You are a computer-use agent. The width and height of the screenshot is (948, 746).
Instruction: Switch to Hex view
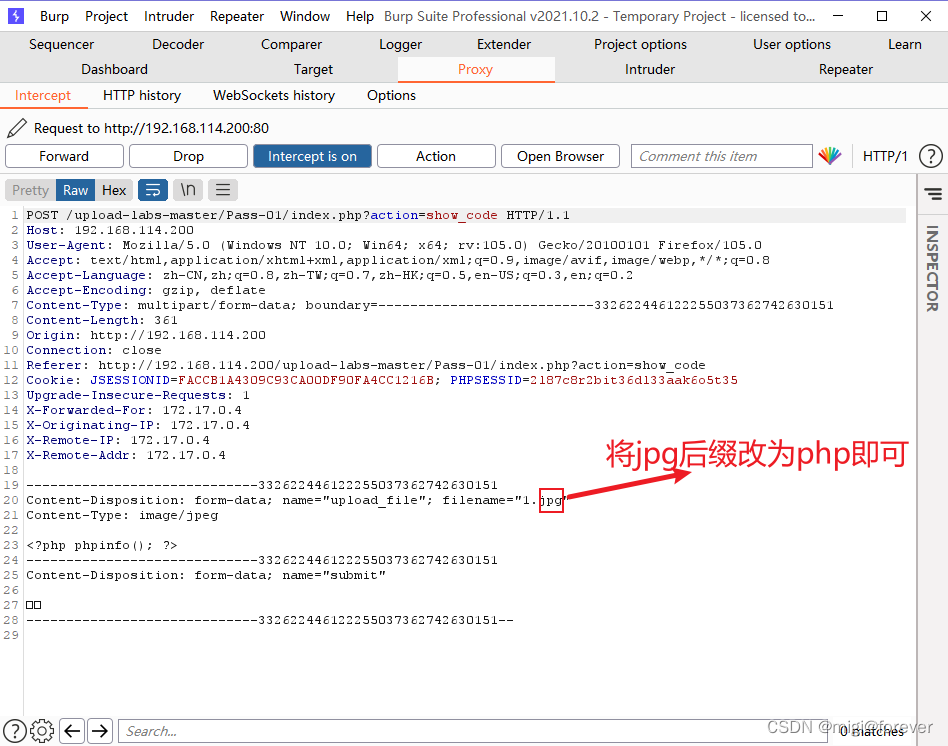[x=114, y=190]
